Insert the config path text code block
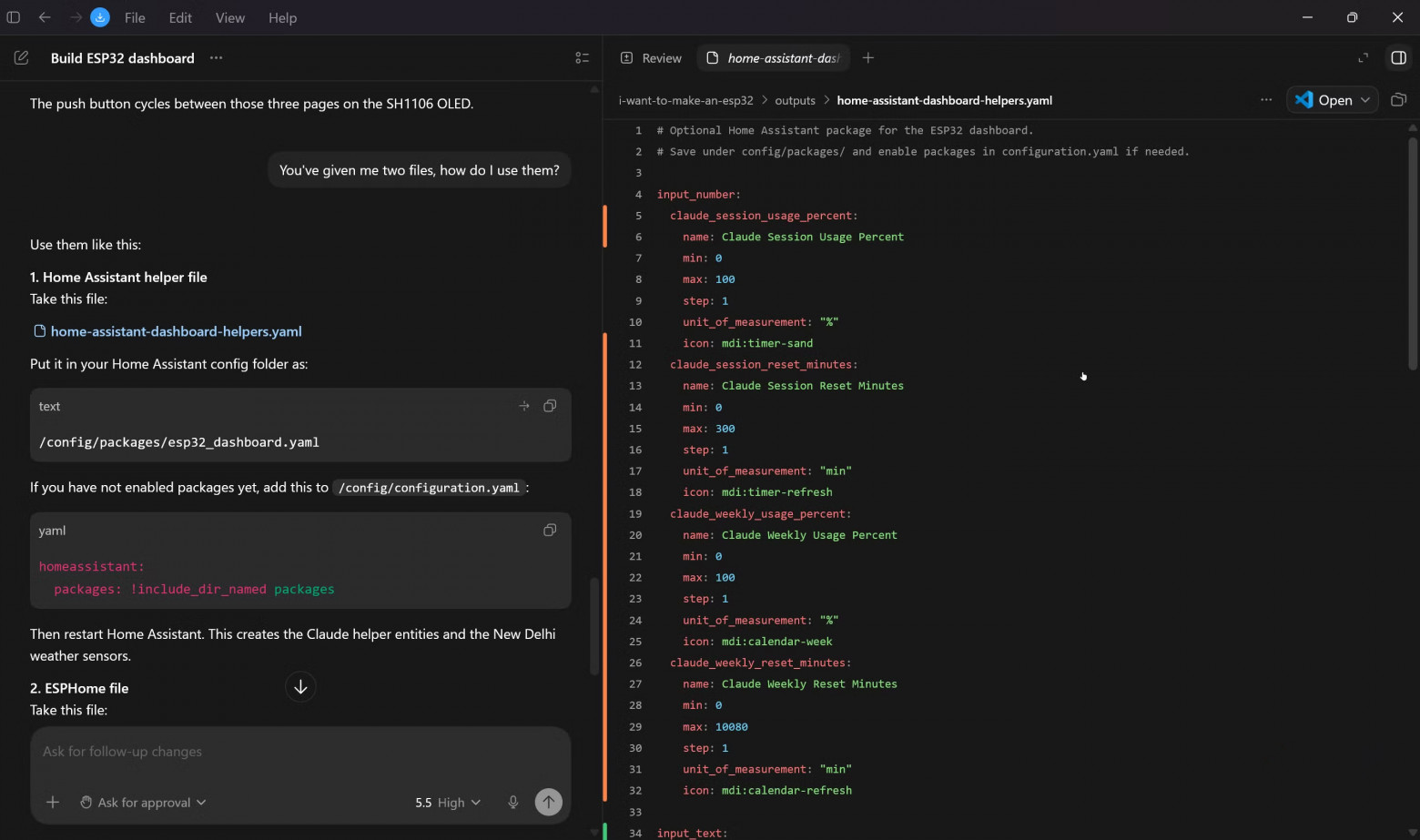 coord(524,406)
